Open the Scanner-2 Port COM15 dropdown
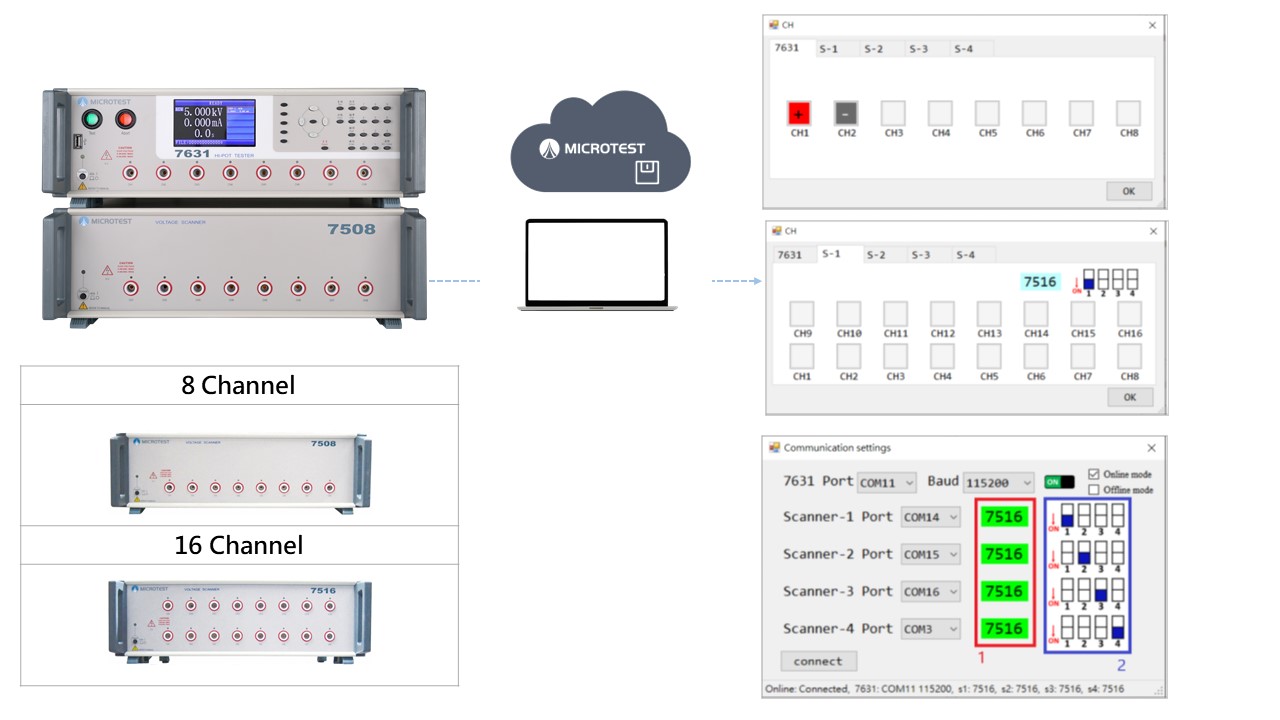 [930, 554]
